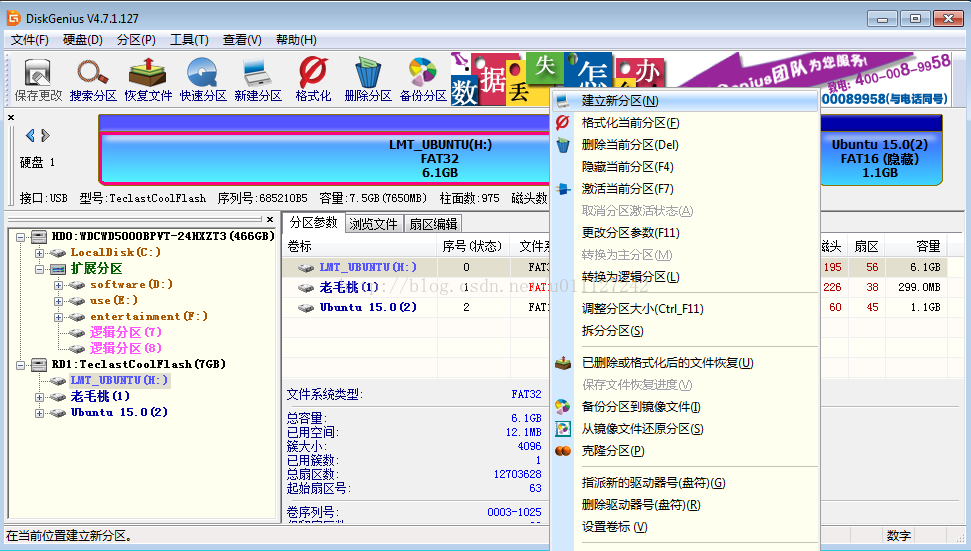Click the 容量 column header

[x=927, y=246]
